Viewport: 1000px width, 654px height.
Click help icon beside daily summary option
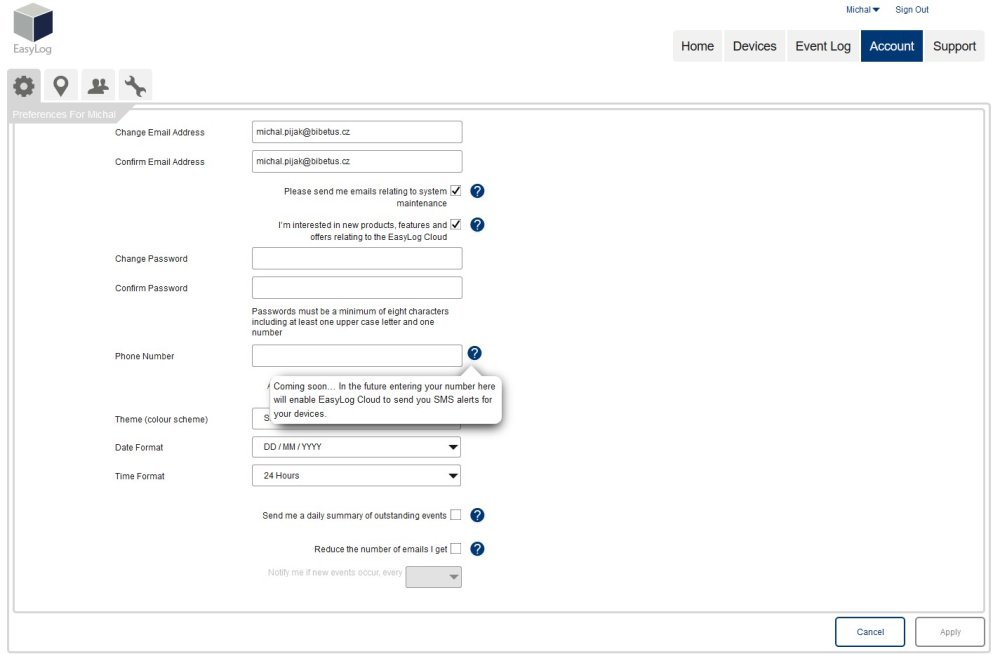click(477, 515)
